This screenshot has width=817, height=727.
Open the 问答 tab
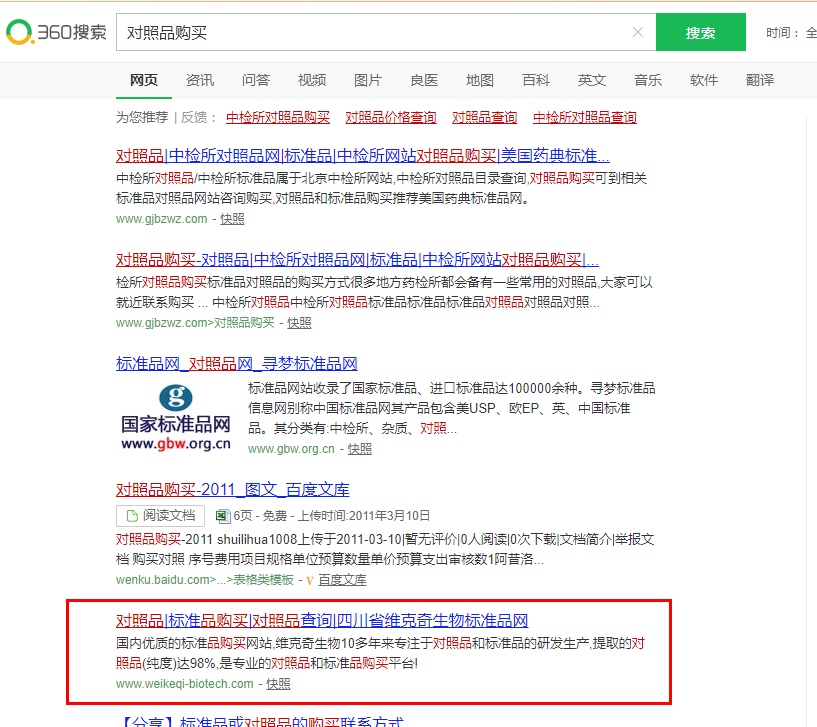[255, 80]
